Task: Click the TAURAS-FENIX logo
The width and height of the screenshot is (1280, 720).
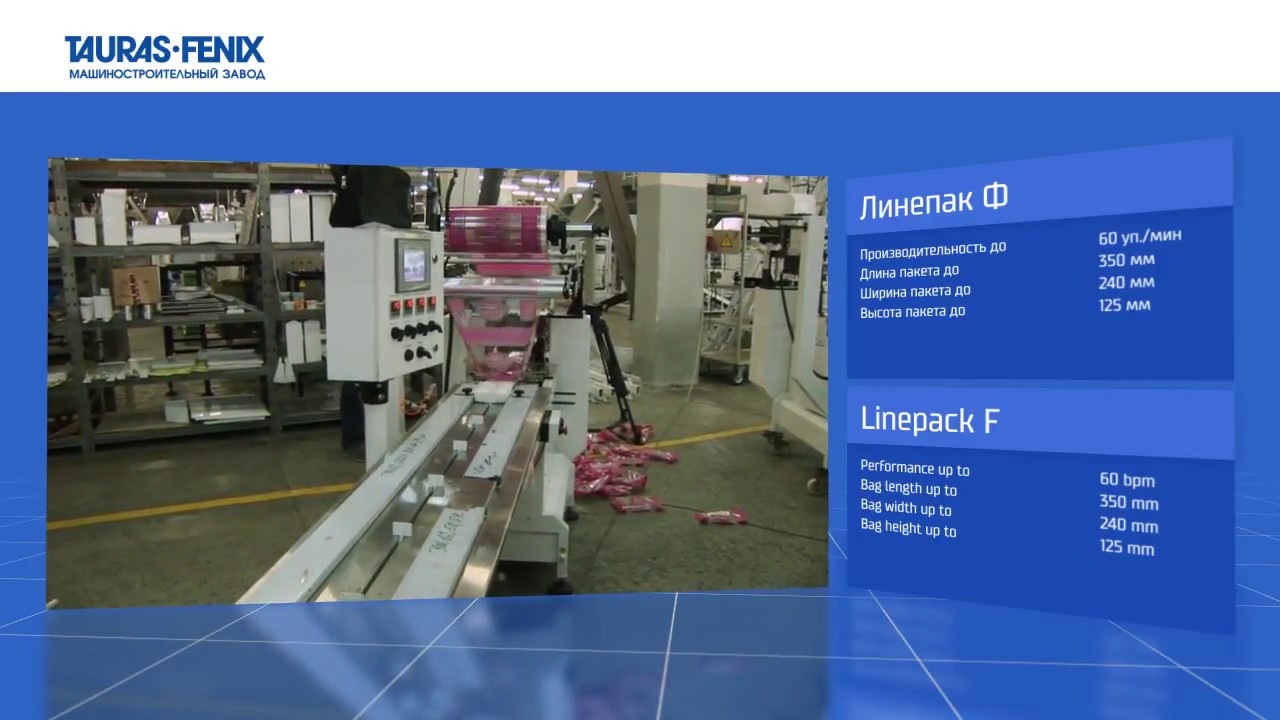Action: coord(165,50)
